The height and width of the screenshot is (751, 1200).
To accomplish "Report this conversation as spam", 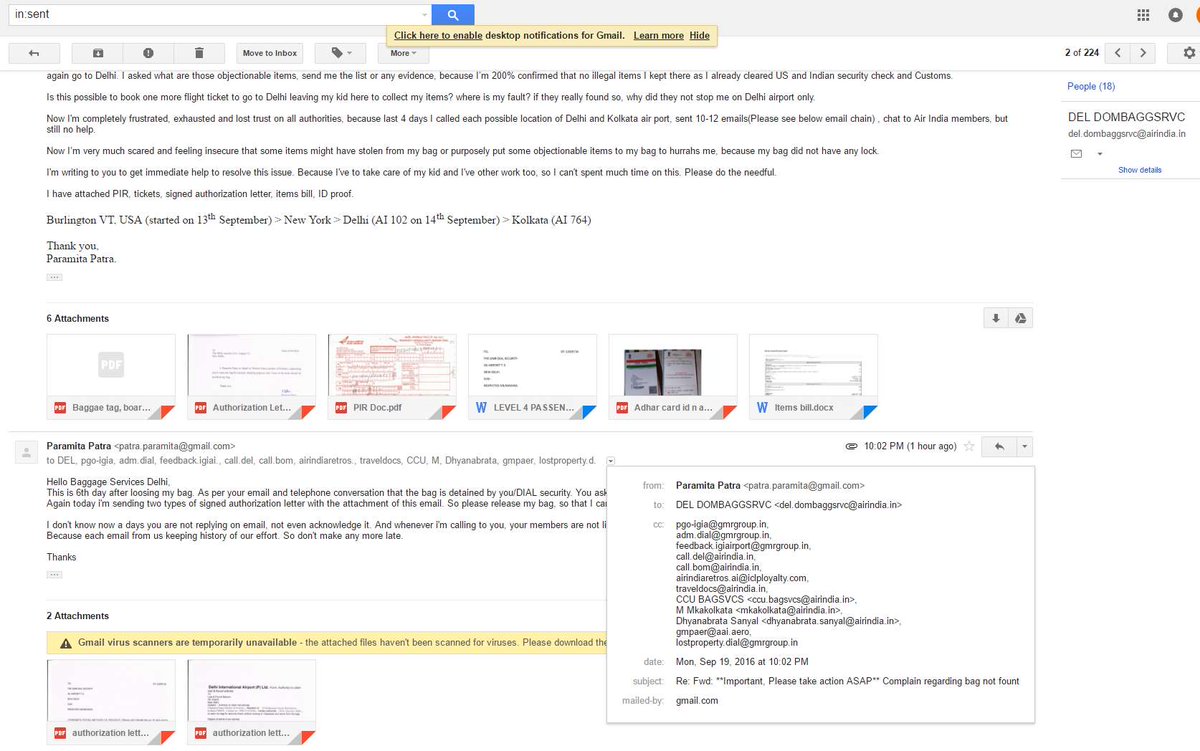I will [x=148, y=53].
